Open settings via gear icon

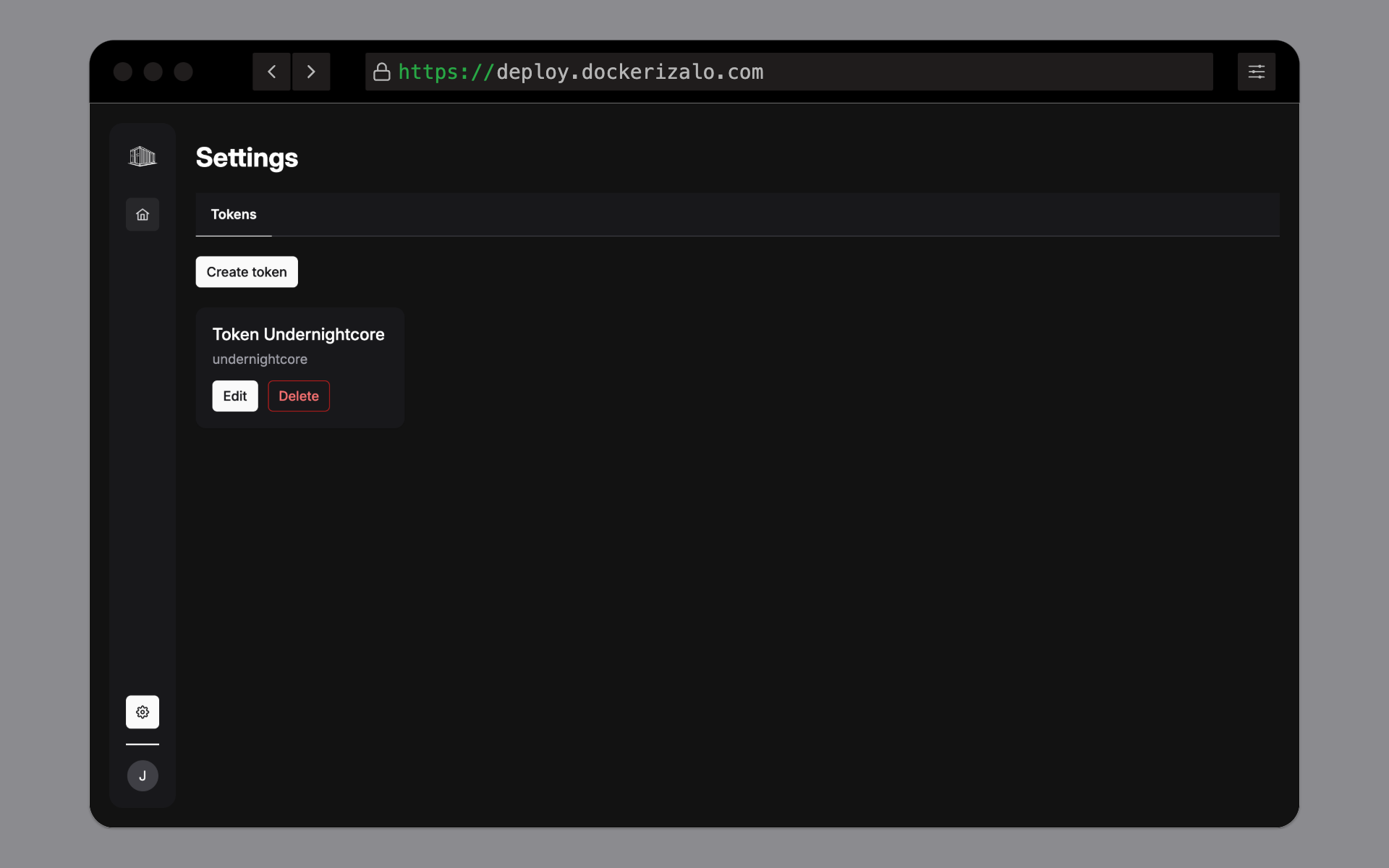(143, 712)
